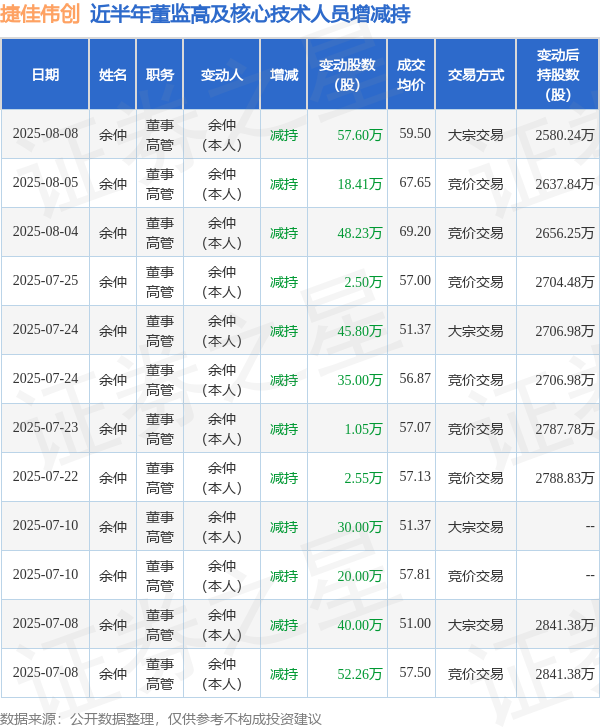600x728 pixels.
Task: Click the 数据来源 footer note
Action: [x=161, y=719]
